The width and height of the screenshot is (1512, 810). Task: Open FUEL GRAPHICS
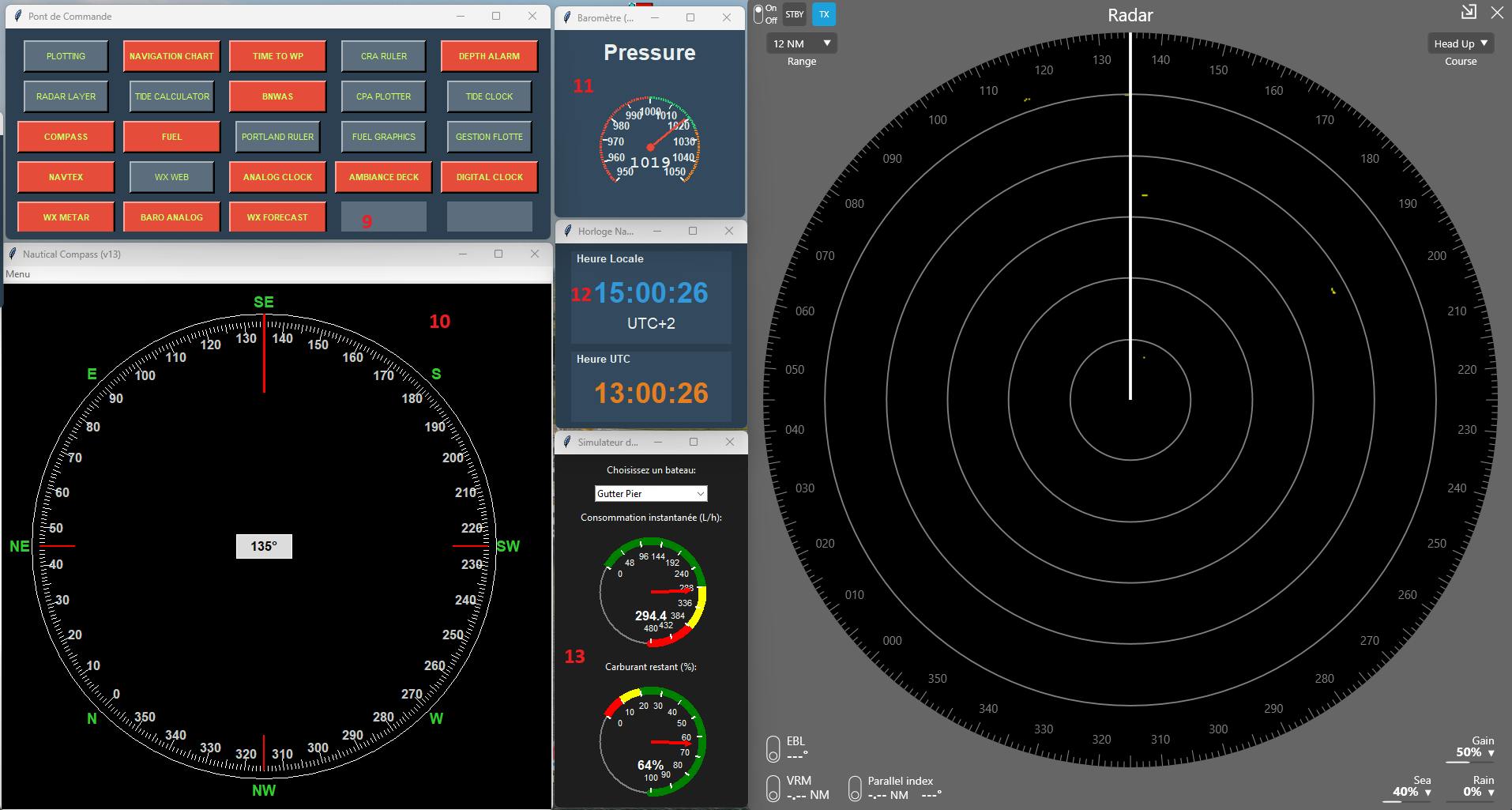coord(383,137)
